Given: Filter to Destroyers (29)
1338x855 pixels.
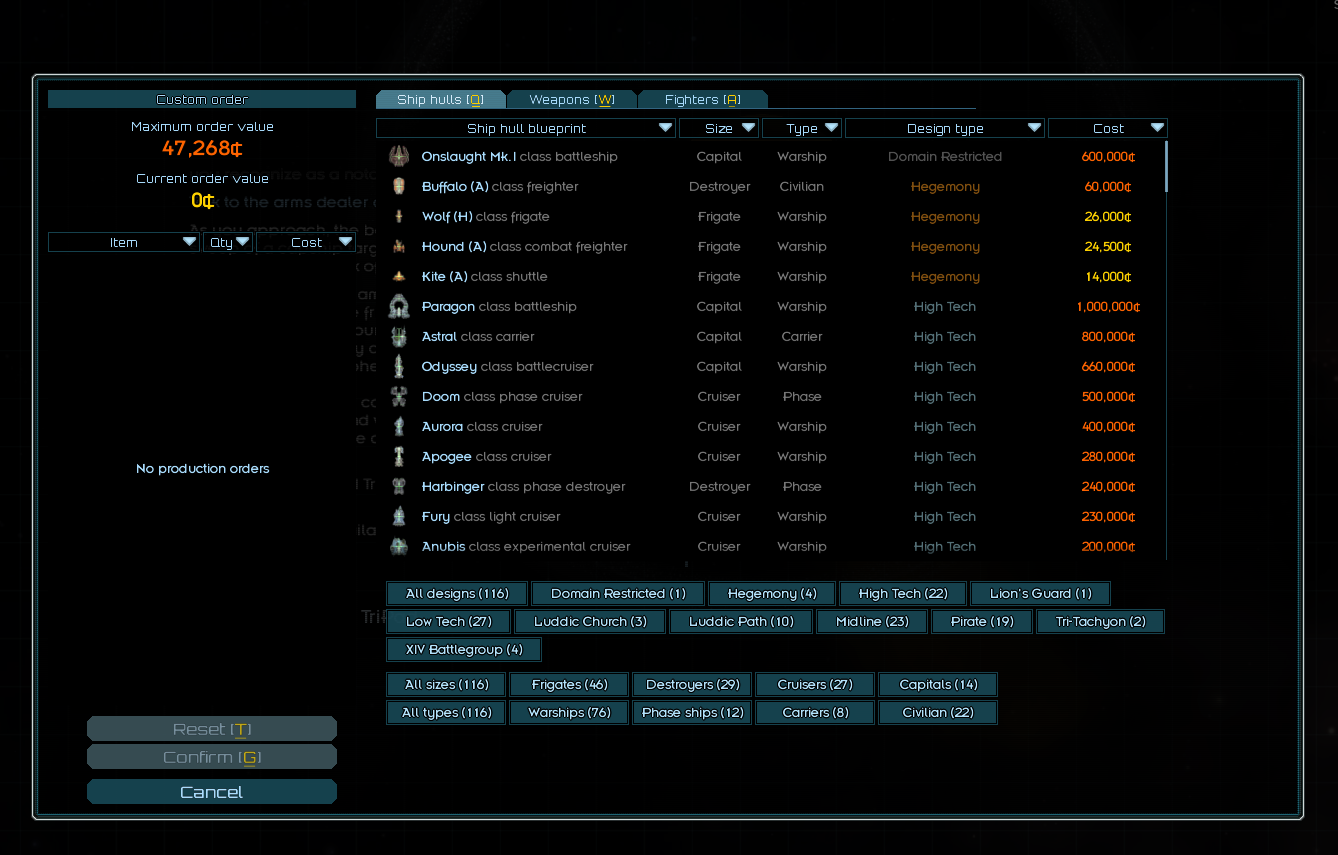Looking at the screenshot, I should [692, 684].
